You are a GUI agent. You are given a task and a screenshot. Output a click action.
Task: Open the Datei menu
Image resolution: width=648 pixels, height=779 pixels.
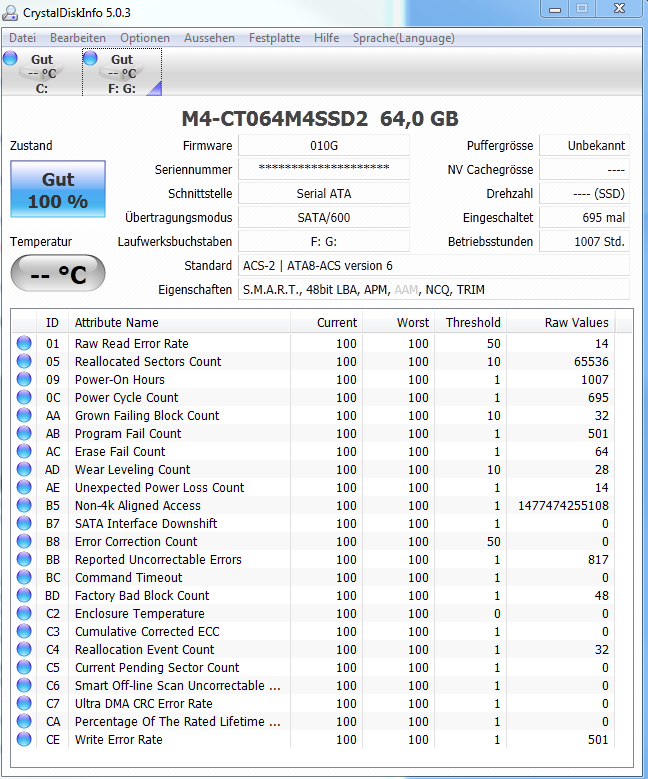pyautogui.click(x=22, y=38)
